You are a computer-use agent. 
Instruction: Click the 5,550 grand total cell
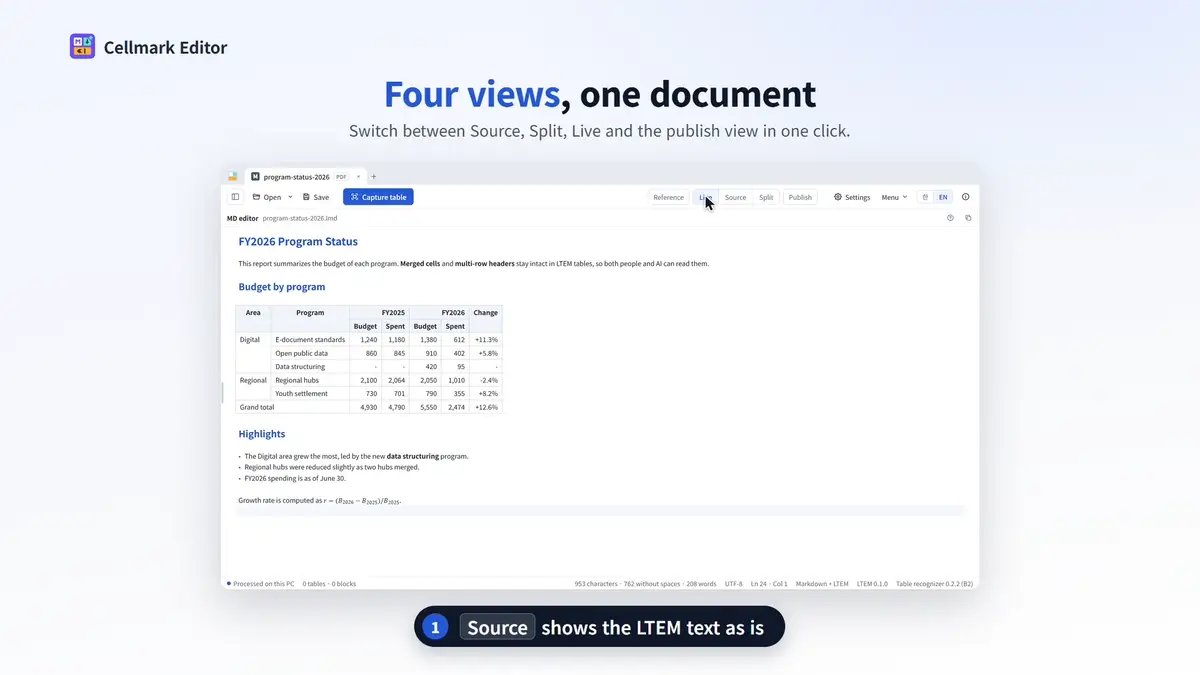[x=425, y=407]
